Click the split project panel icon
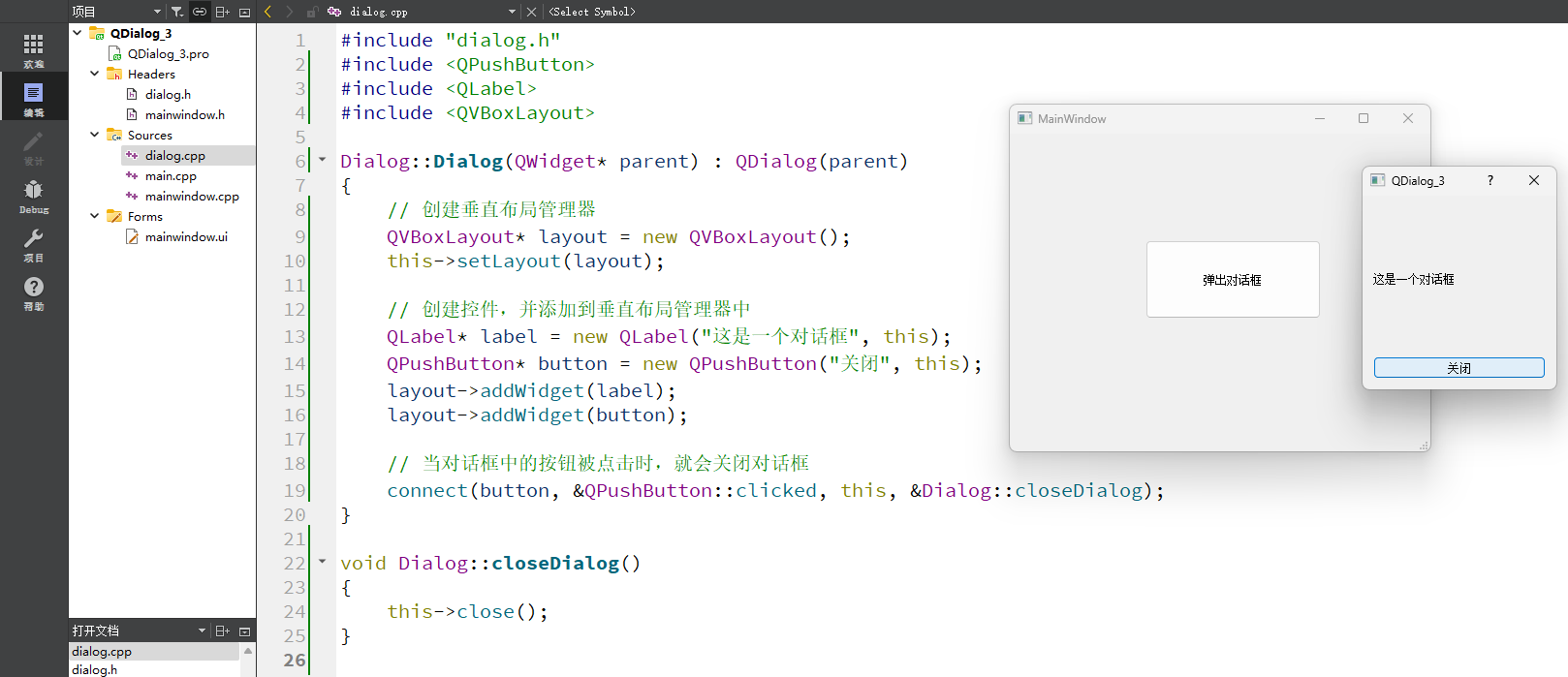The width and height of the screenshot is (1568, 677). tap(222, 12)
